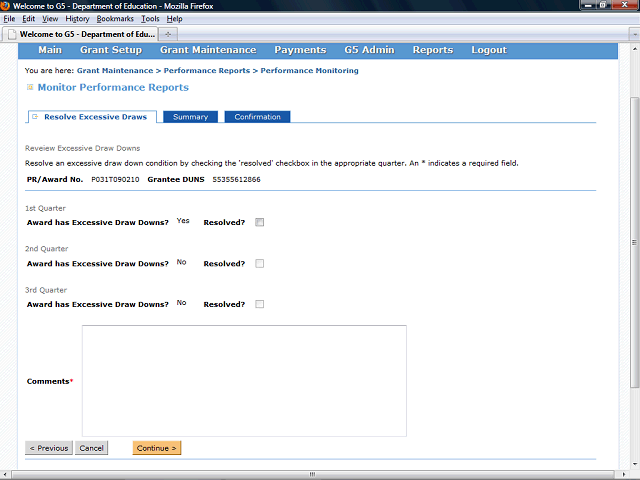Image resolution: width=640 pixels, height=480 pixels.
Task: Open the Edit menu
Action: tap(29, 19)
